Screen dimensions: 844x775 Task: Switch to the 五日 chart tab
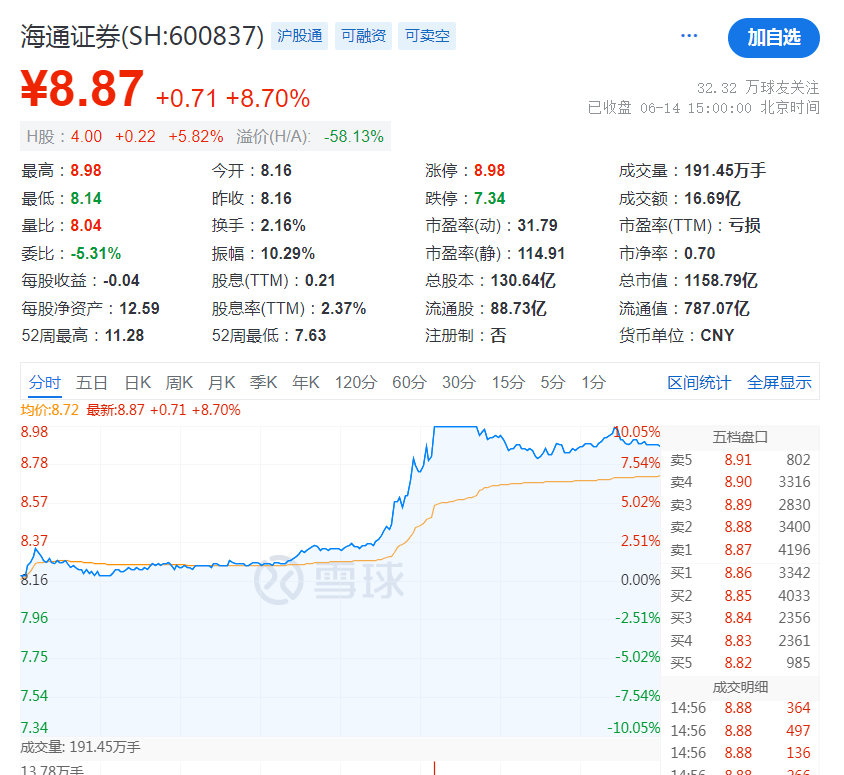coord(92,382)
